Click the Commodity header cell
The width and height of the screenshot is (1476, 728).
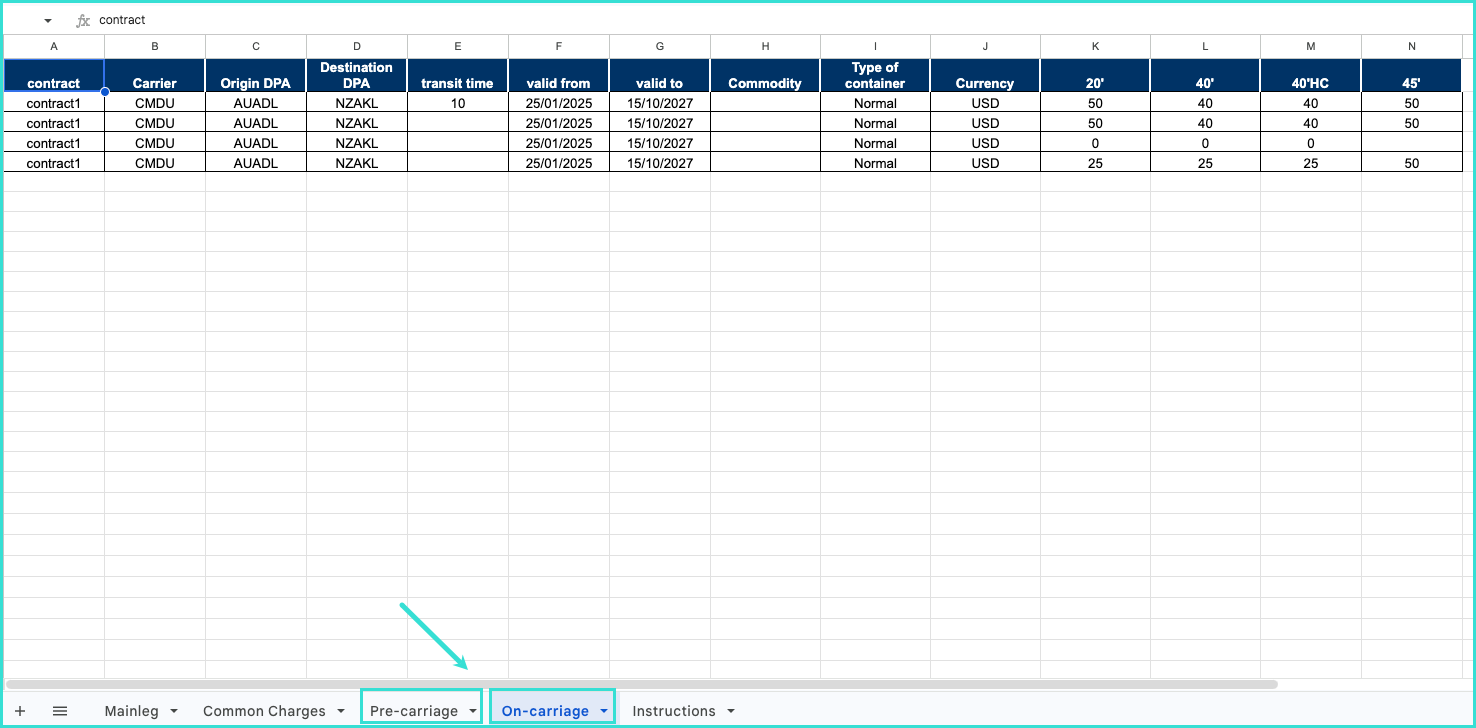coord(765,76)
